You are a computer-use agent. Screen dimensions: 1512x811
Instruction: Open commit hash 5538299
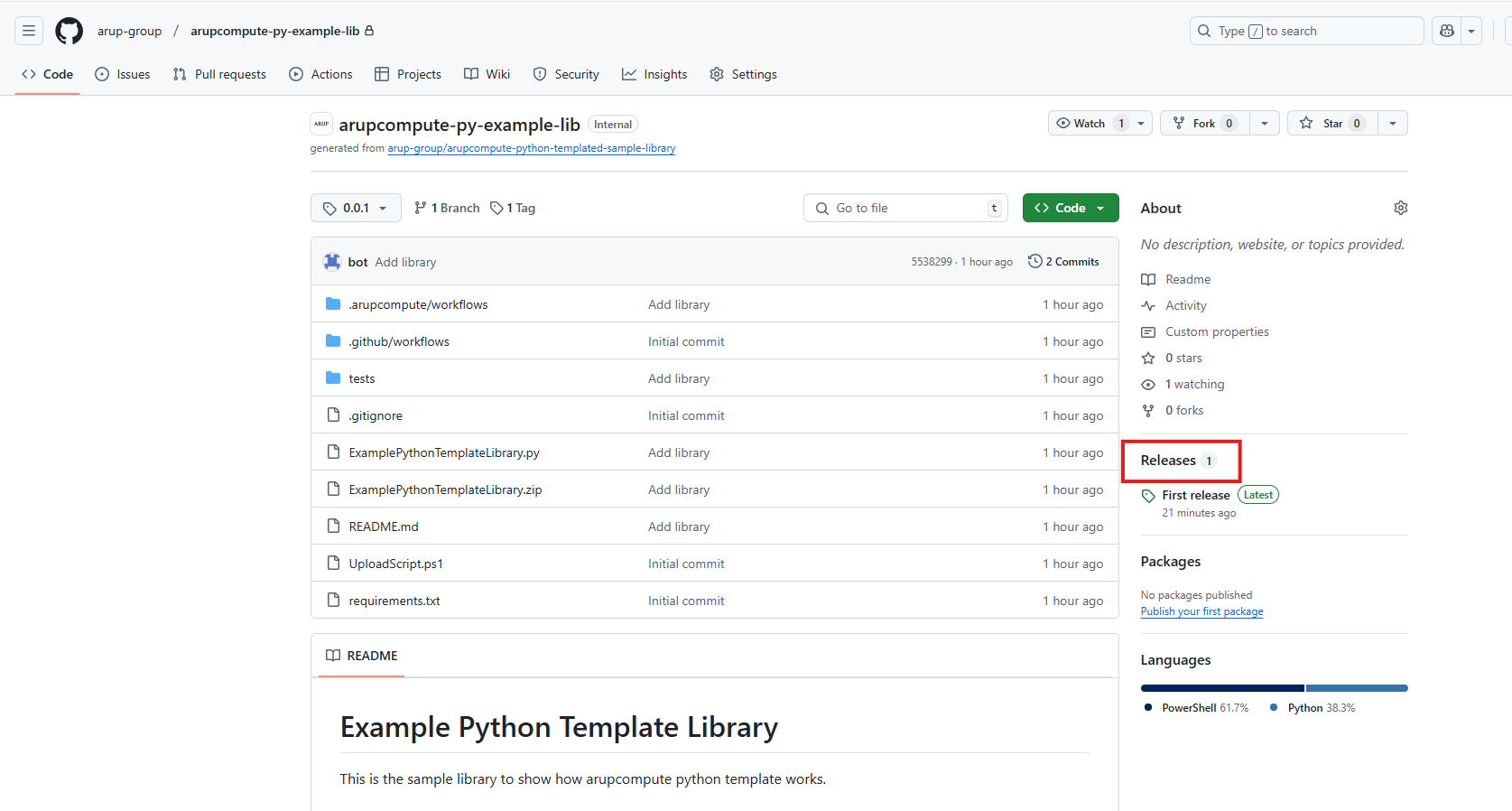[x=932, y=262]
